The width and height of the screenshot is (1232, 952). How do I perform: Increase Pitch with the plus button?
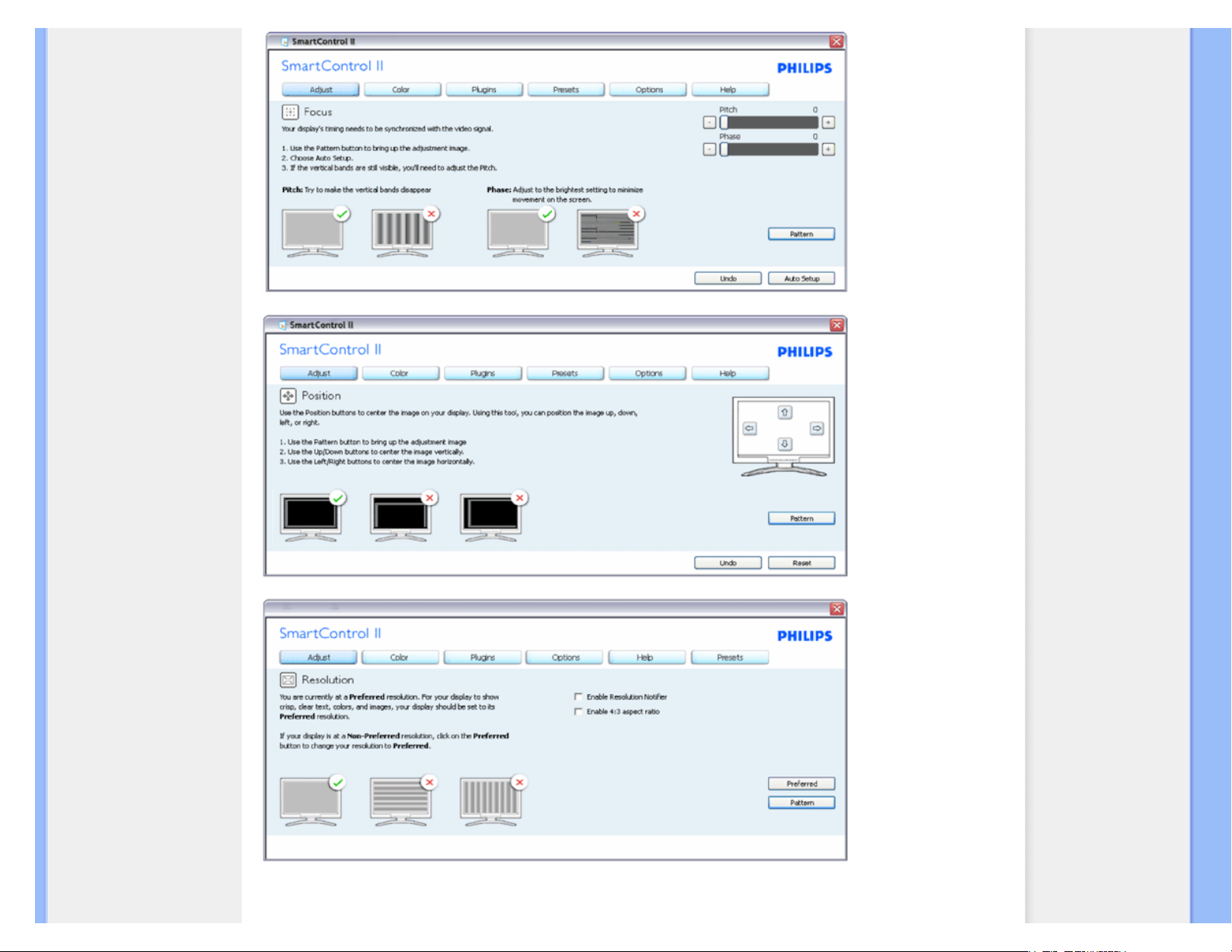829,123
